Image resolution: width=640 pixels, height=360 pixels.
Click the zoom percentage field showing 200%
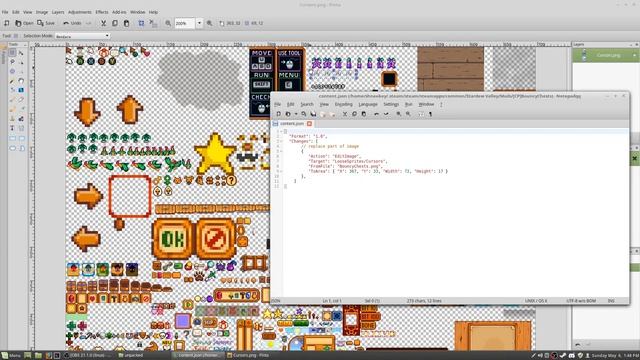(x=185, y=23)
